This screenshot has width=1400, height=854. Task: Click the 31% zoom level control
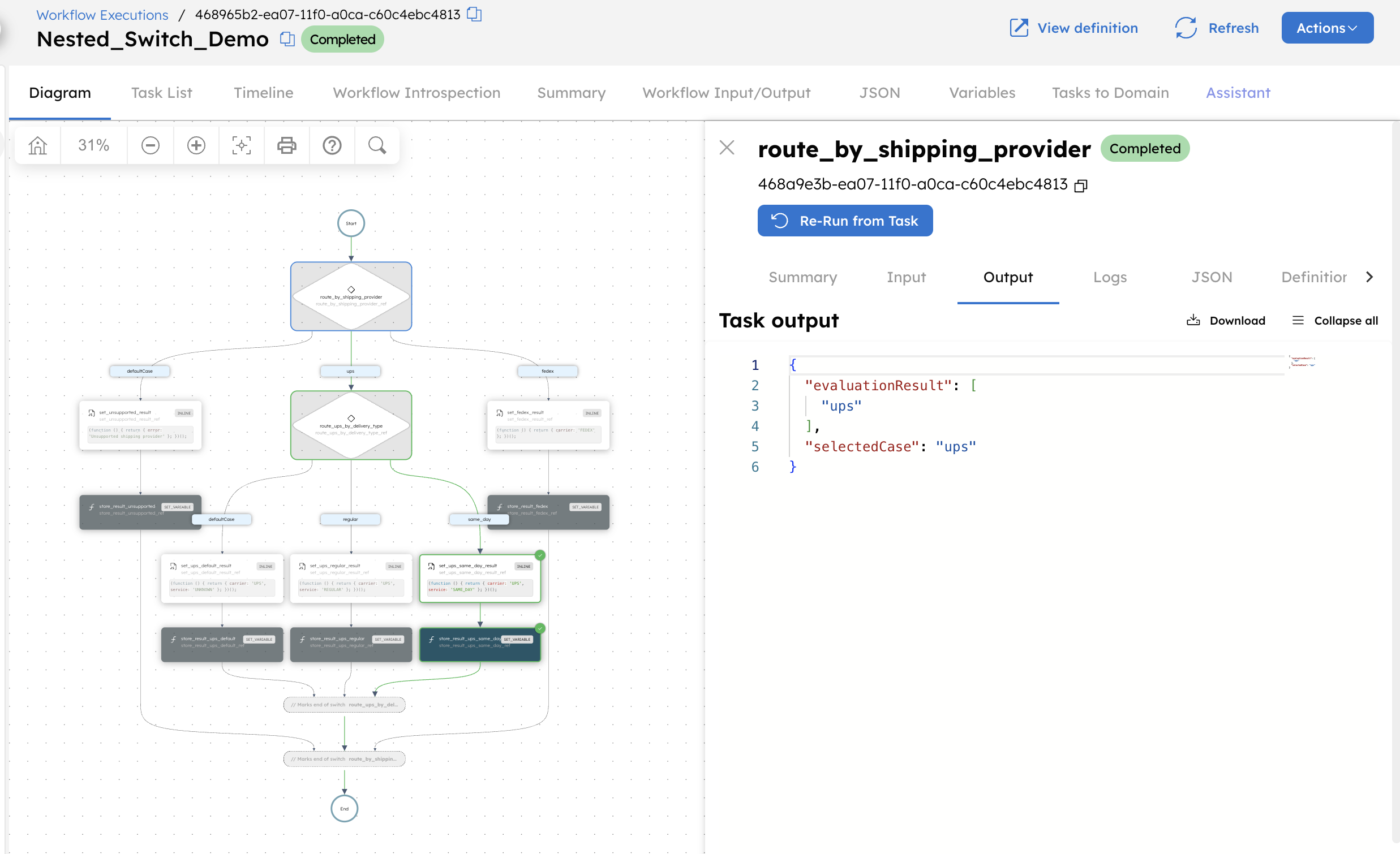click(x=93, y=145)
